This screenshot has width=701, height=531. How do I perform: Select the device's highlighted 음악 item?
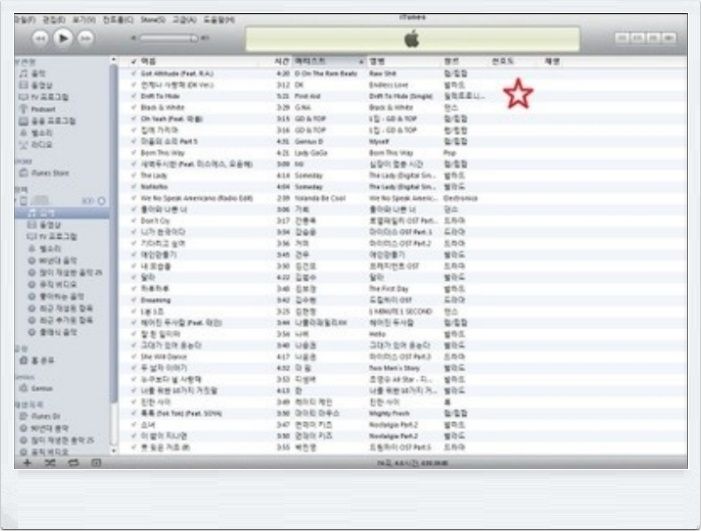pyautogui.click(x=62, y=213)
